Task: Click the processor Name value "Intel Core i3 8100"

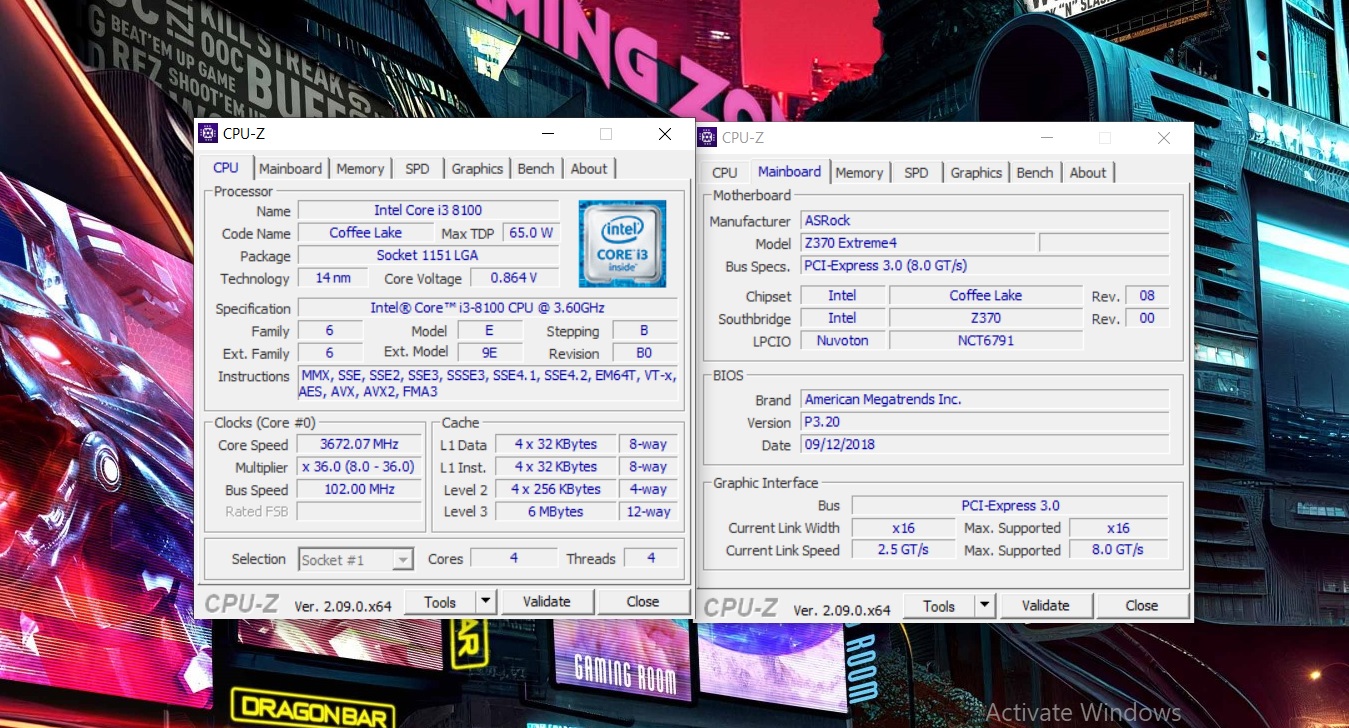Action: (428, 211)
